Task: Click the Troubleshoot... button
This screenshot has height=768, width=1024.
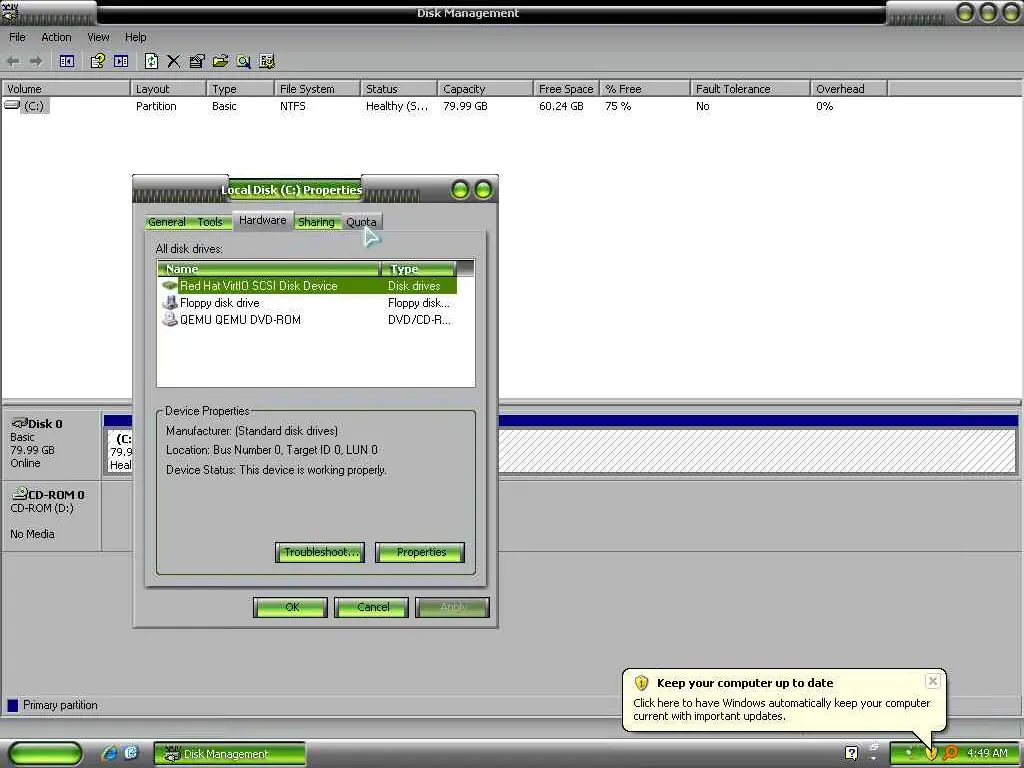Action: (x=320, y=552)
